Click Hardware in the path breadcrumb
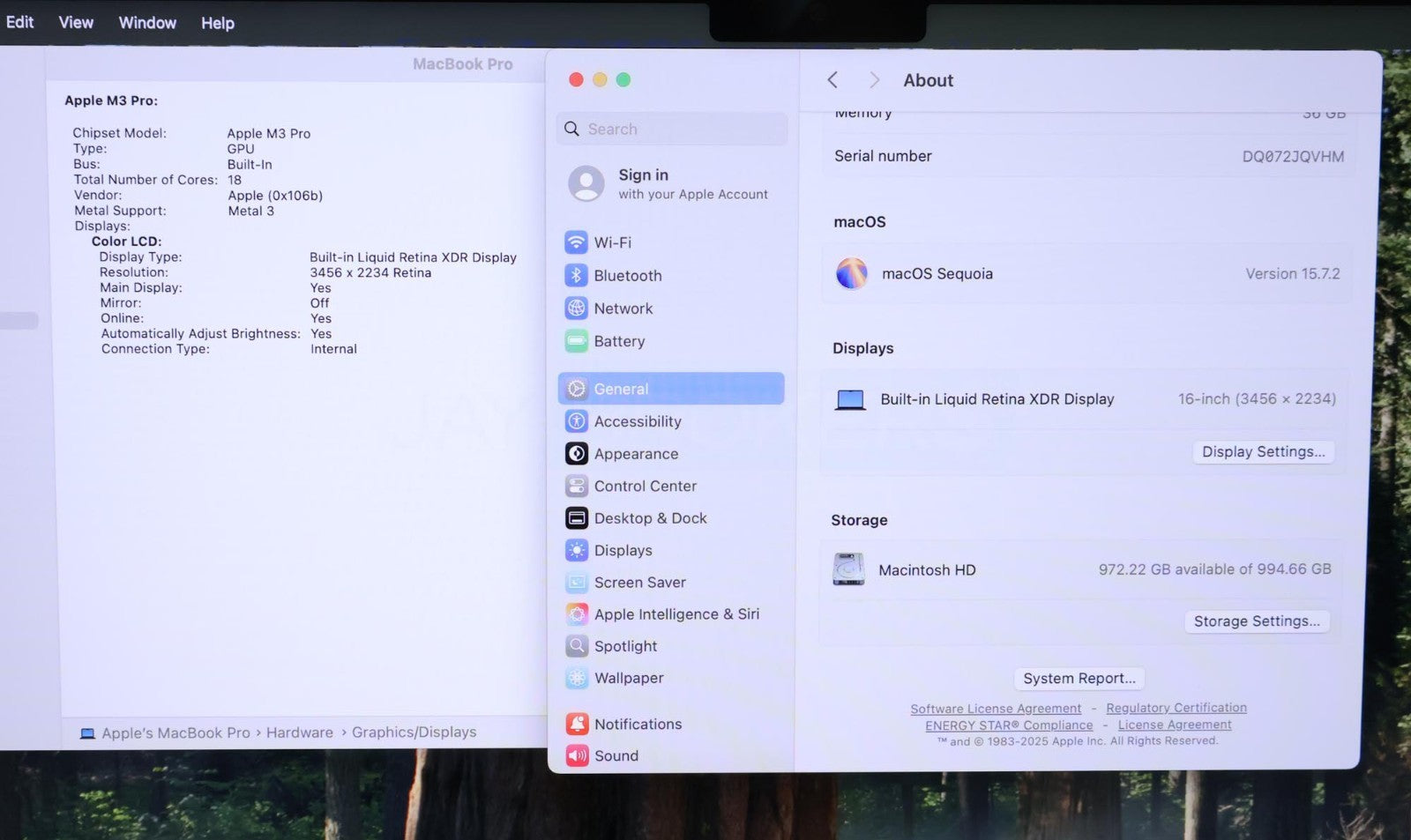The width and height of the screenshot is (1411, 840). point(300,732)
